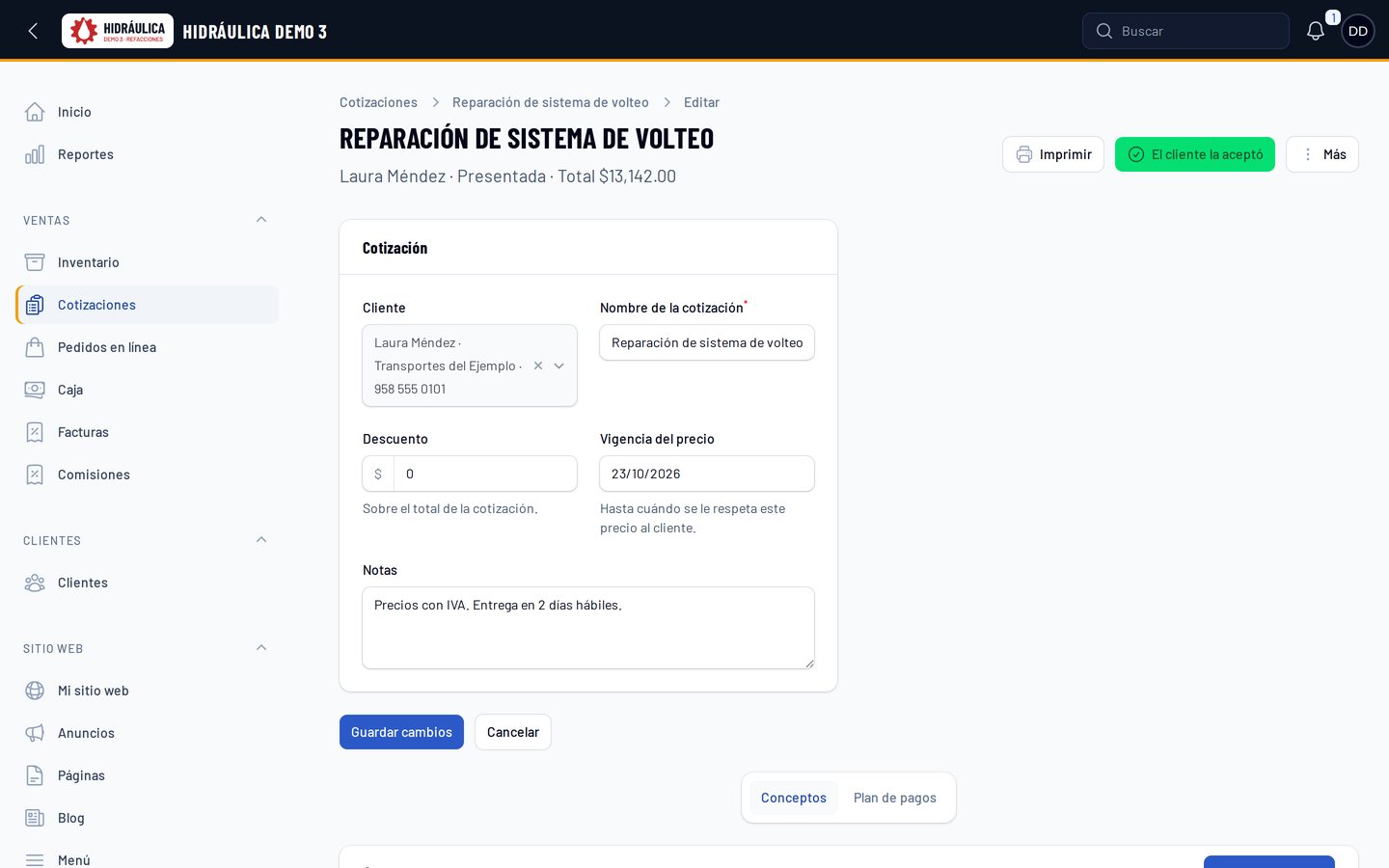Collapse the SITIO WEB sidebar section
This screenshot has height=868, width=1389.
(x=261, y=648)
